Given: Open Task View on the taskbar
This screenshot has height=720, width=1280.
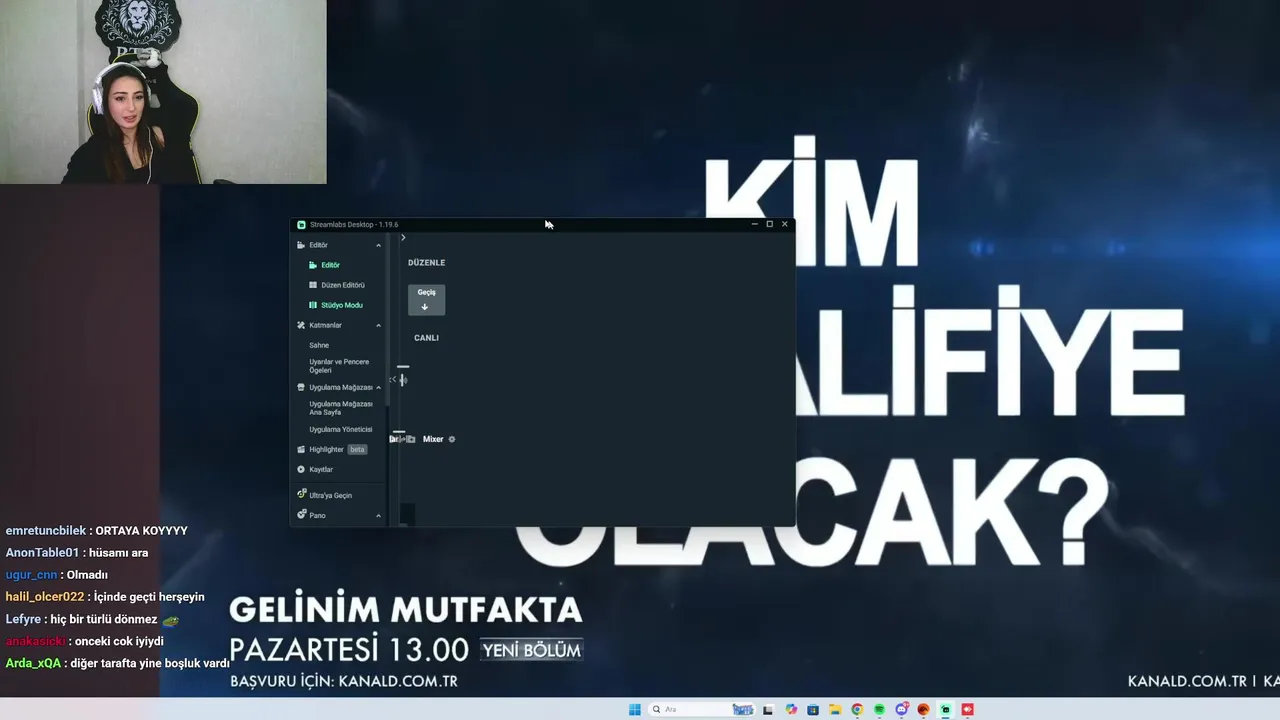Looking at the screenshot, I should 768,710.
